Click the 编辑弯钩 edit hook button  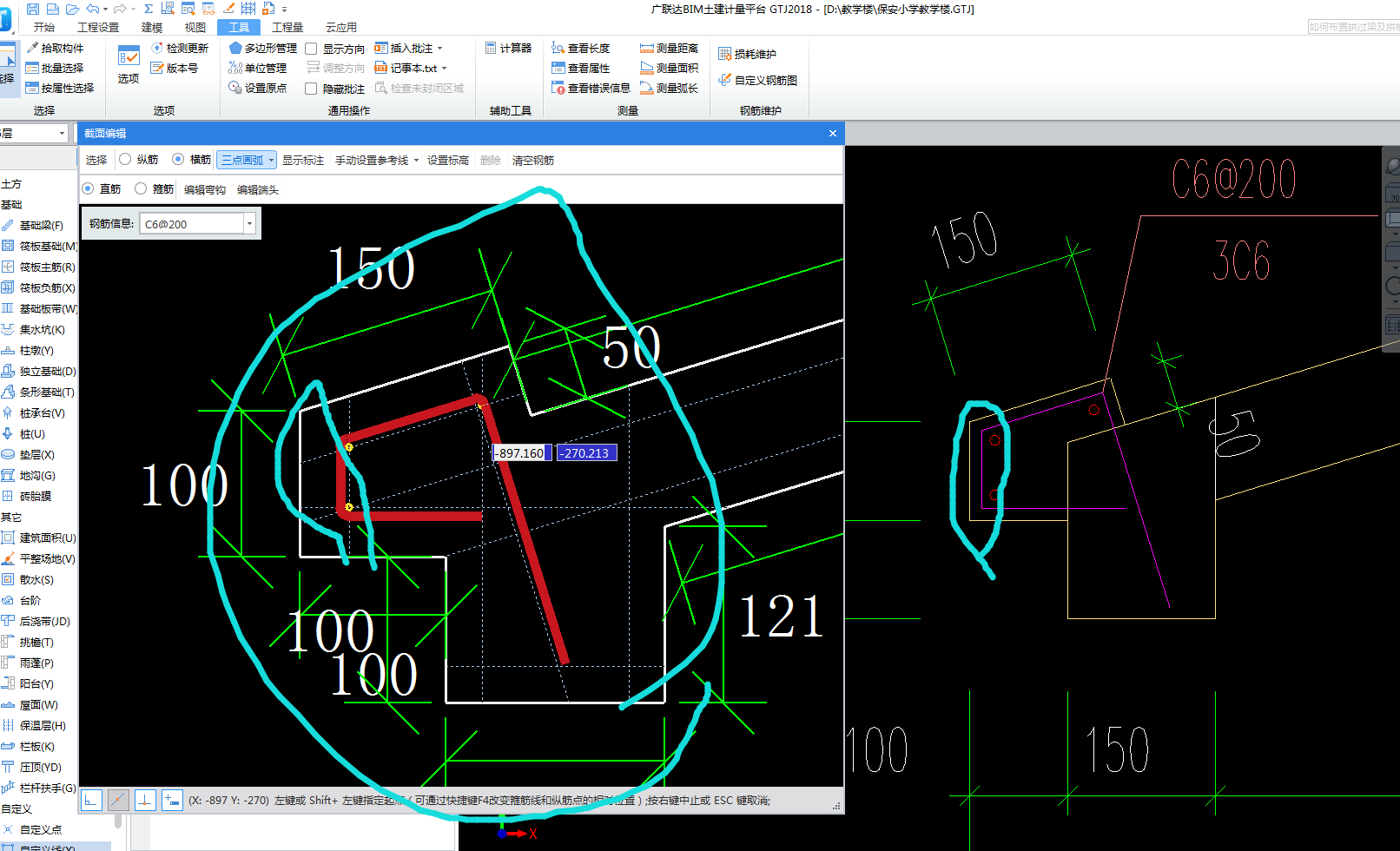(205, 189)
